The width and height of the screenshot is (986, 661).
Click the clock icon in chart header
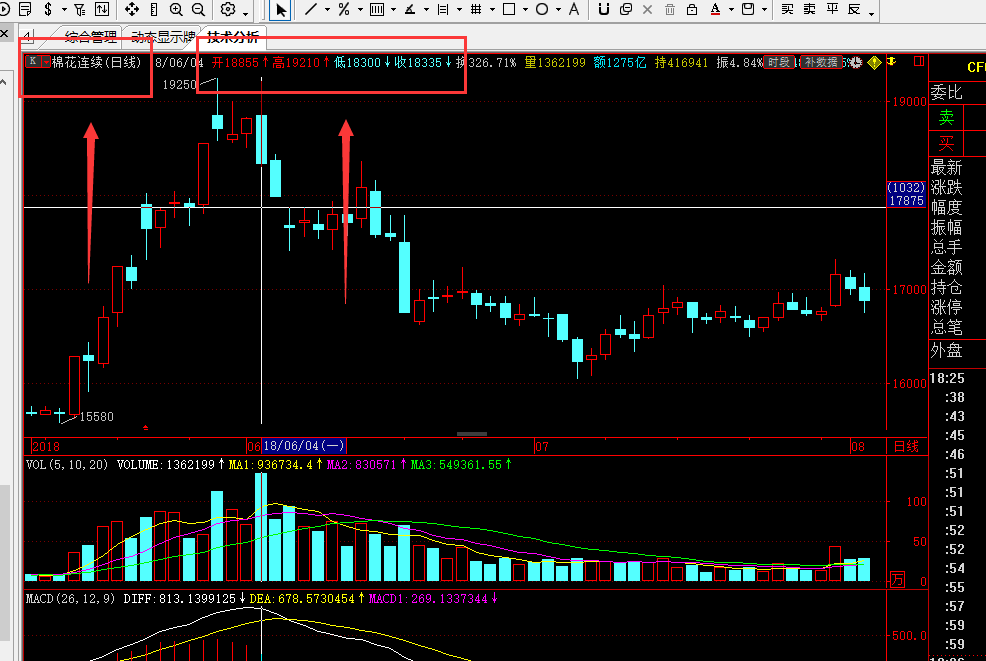(x=856, y=62)
